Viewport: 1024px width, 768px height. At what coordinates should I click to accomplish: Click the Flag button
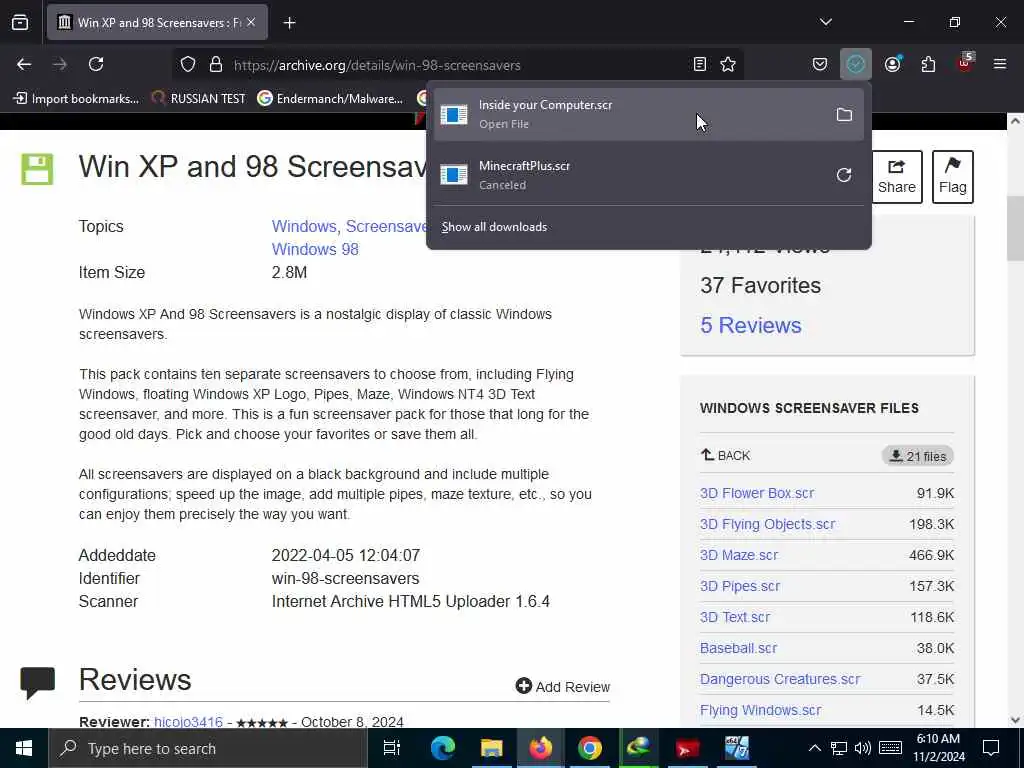[952, 177]
